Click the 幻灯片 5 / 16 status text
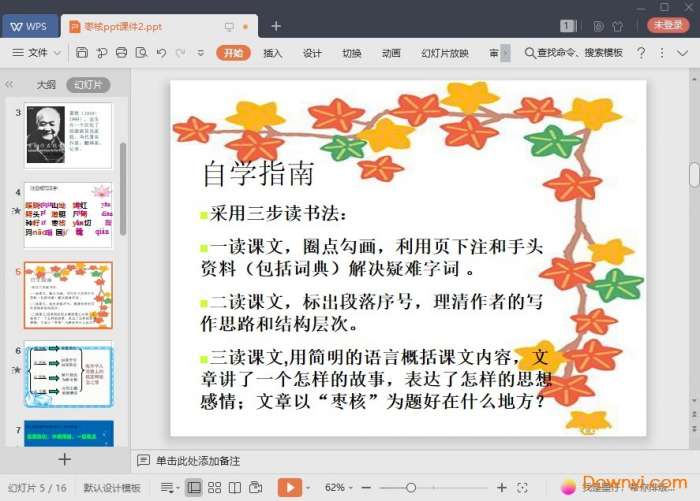Viewport: 700px width, 501px height. pyautogui.click(x=38, y=488)
